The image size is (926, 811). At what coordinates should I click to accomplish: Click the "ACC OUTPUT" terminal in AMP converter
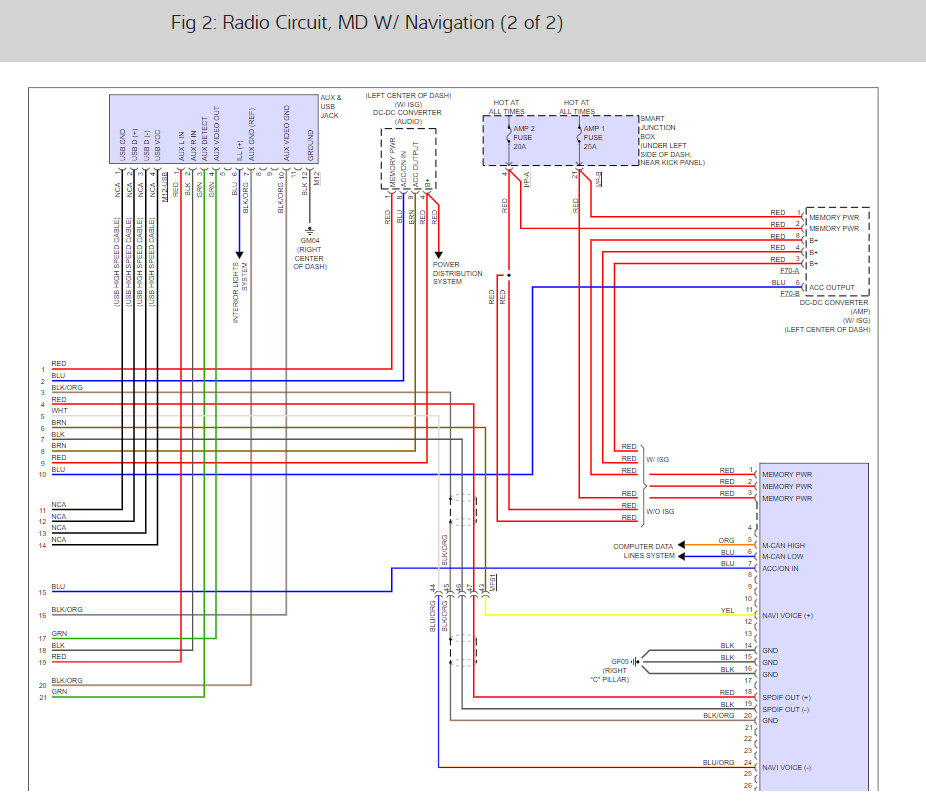point(832,288)
